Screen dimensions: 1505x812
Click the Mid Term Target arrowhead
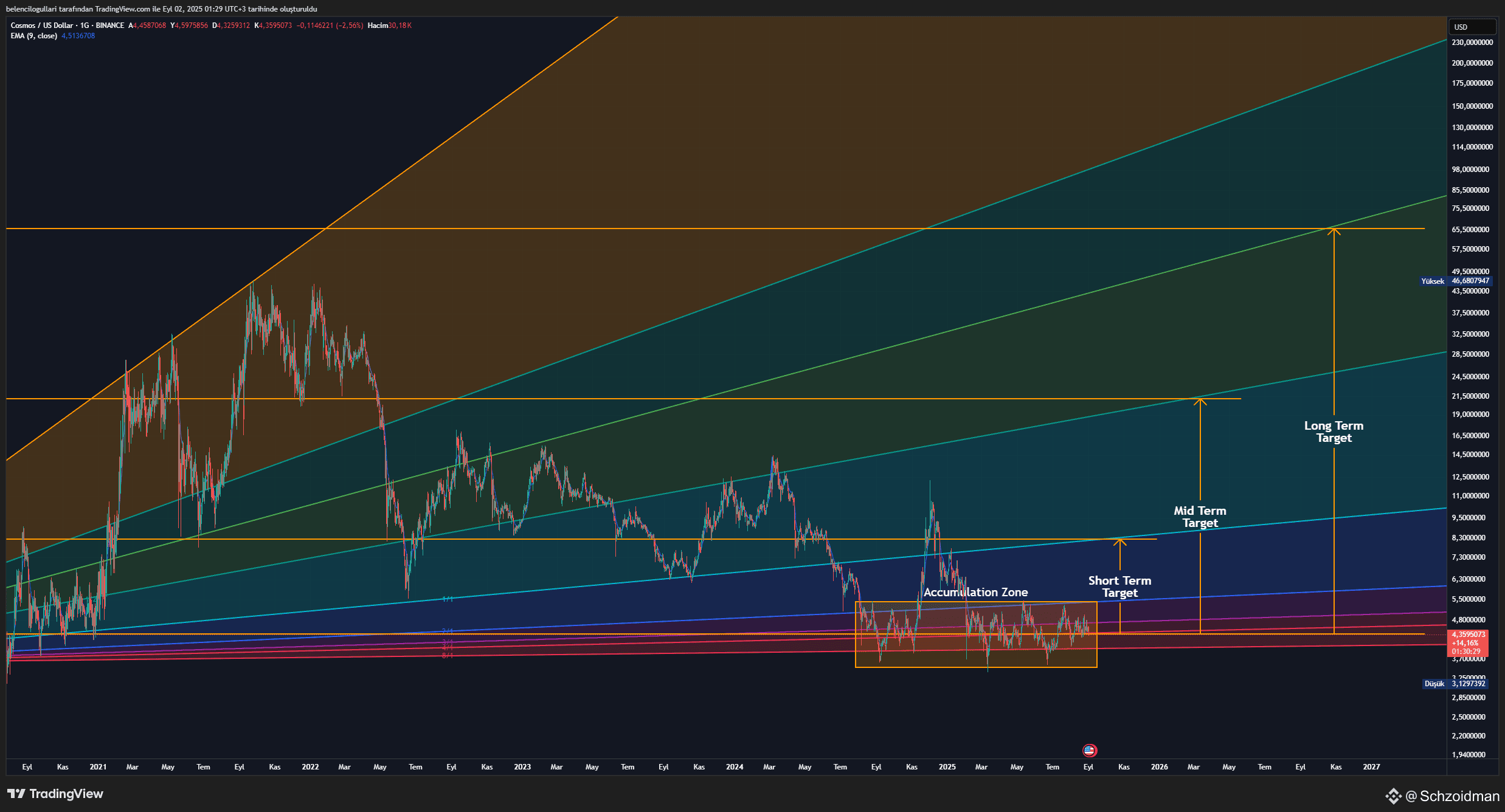tap(1200, 401)
